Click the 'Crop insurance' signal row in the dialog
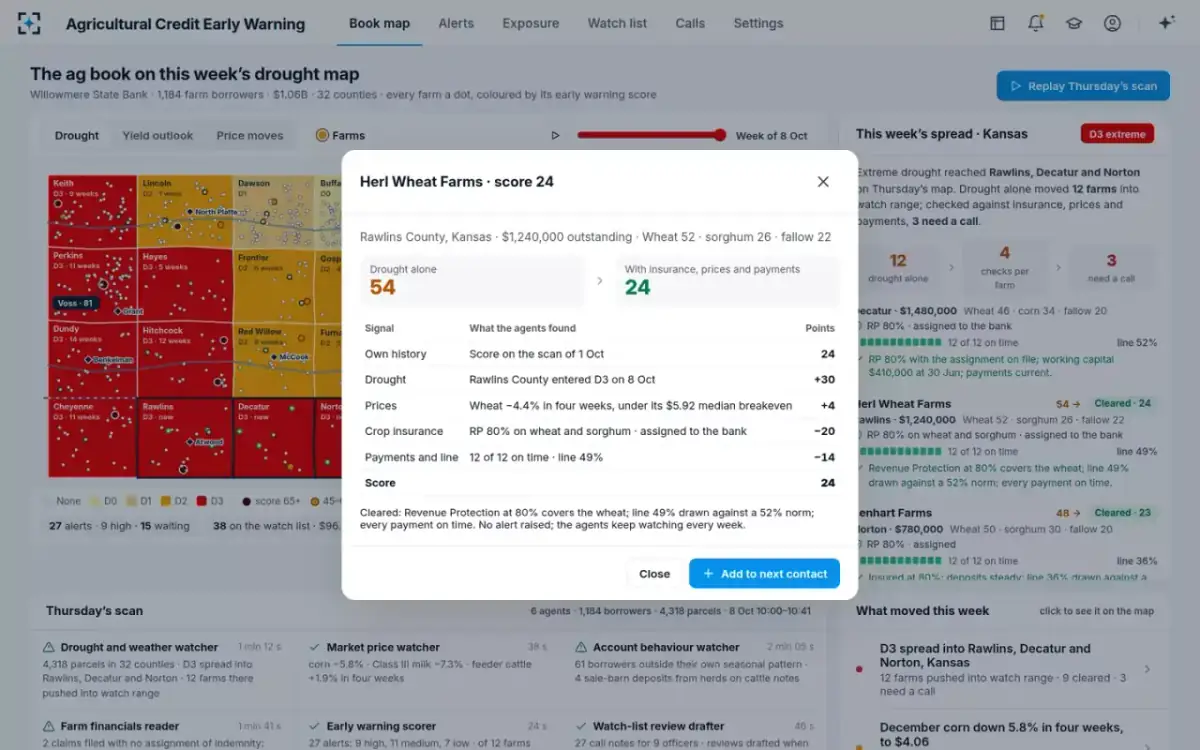Image resolution: width=1200 pixels, height=750 pixels. (600, 432)
